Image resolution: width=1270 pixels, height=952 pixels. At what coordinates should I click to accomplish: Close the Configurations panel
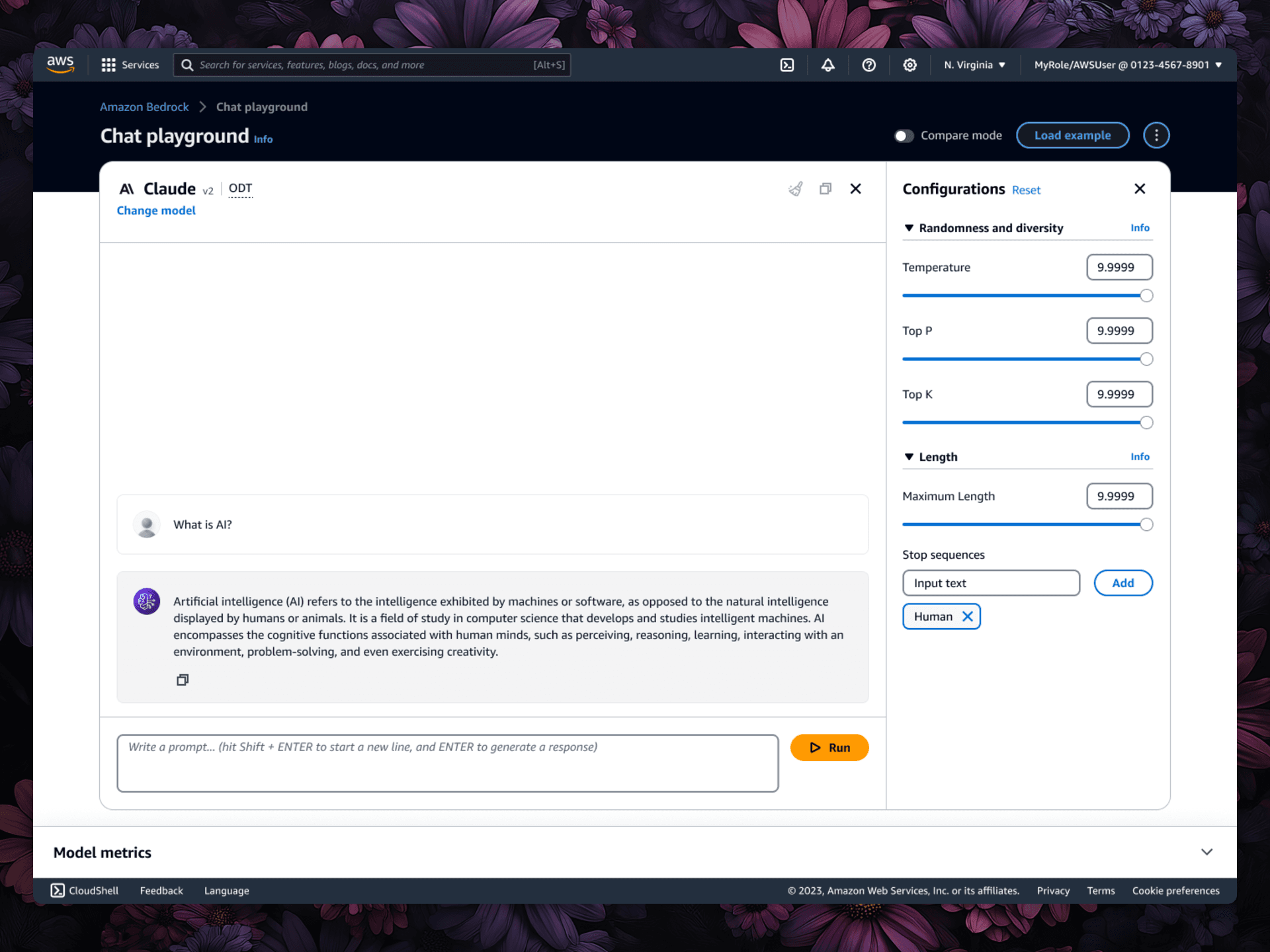(1140, 189)
